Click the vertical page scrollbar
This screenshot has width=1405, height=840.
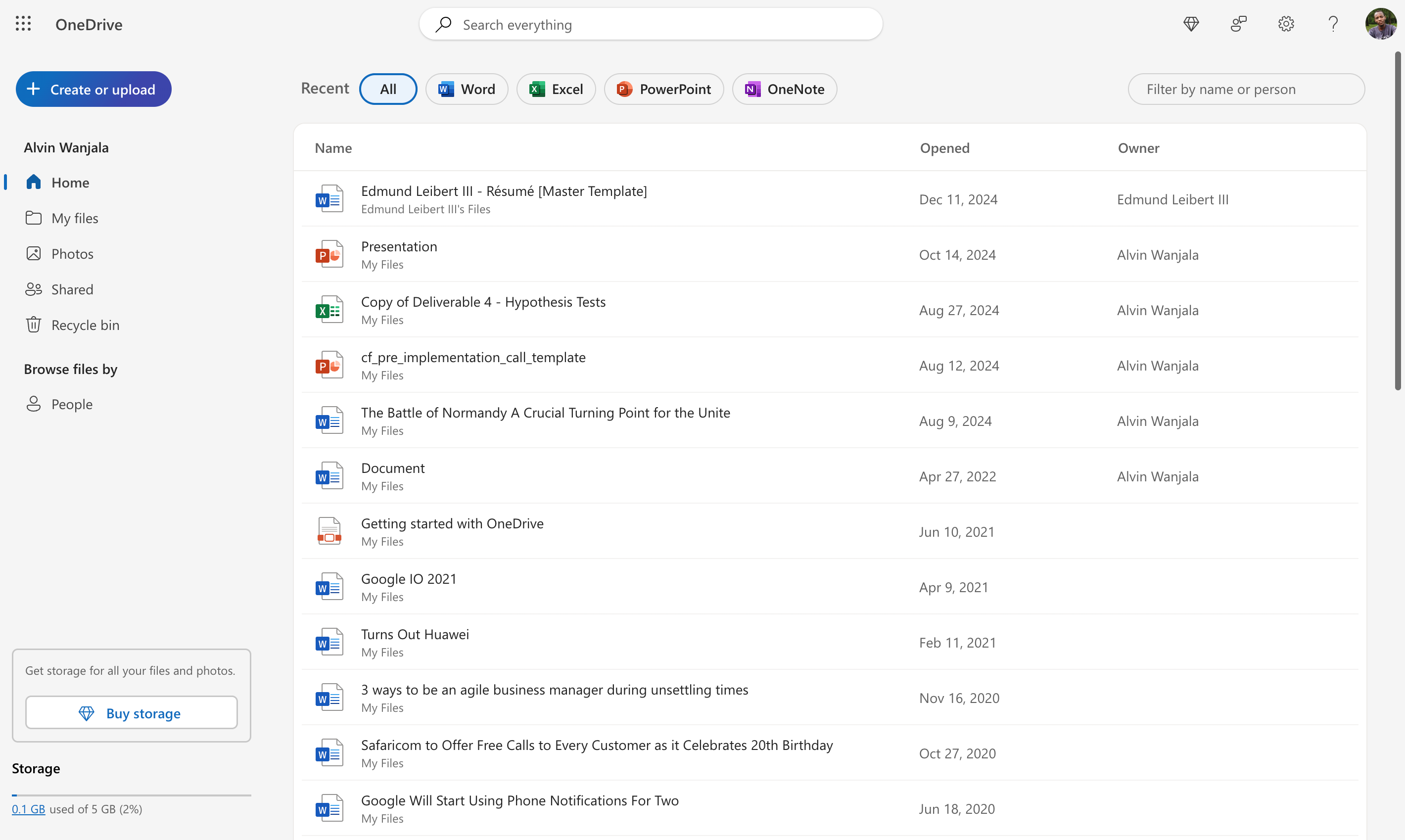tap(1398, 221)
